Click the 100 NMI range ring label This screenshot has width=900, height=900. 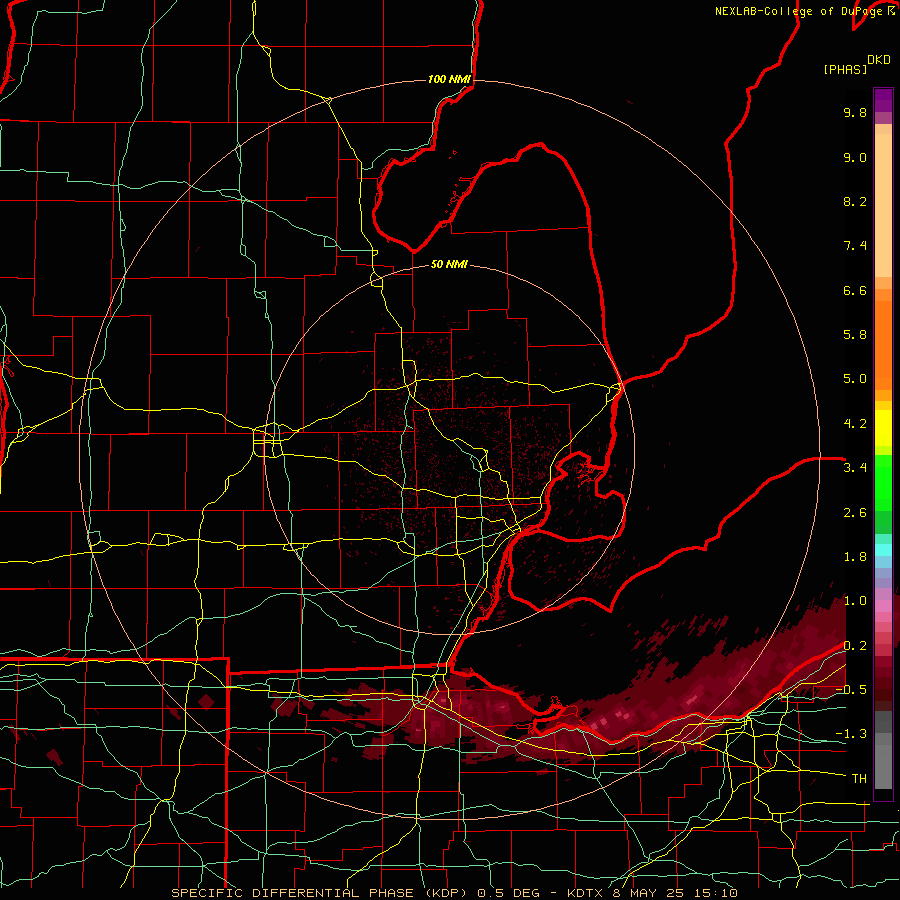(449, 79)
